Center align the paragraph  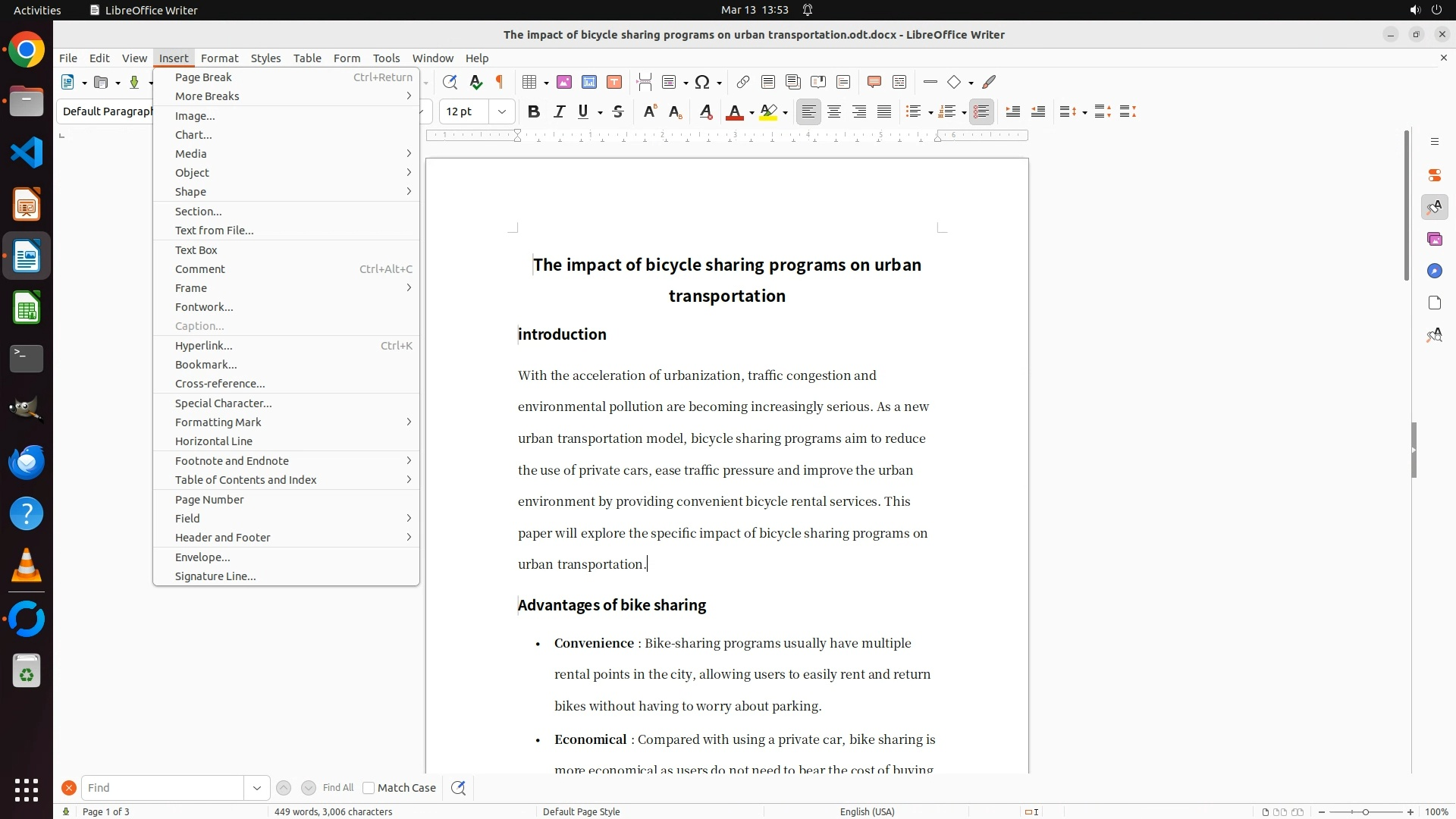pyautogui.click(x=834, y=112)
